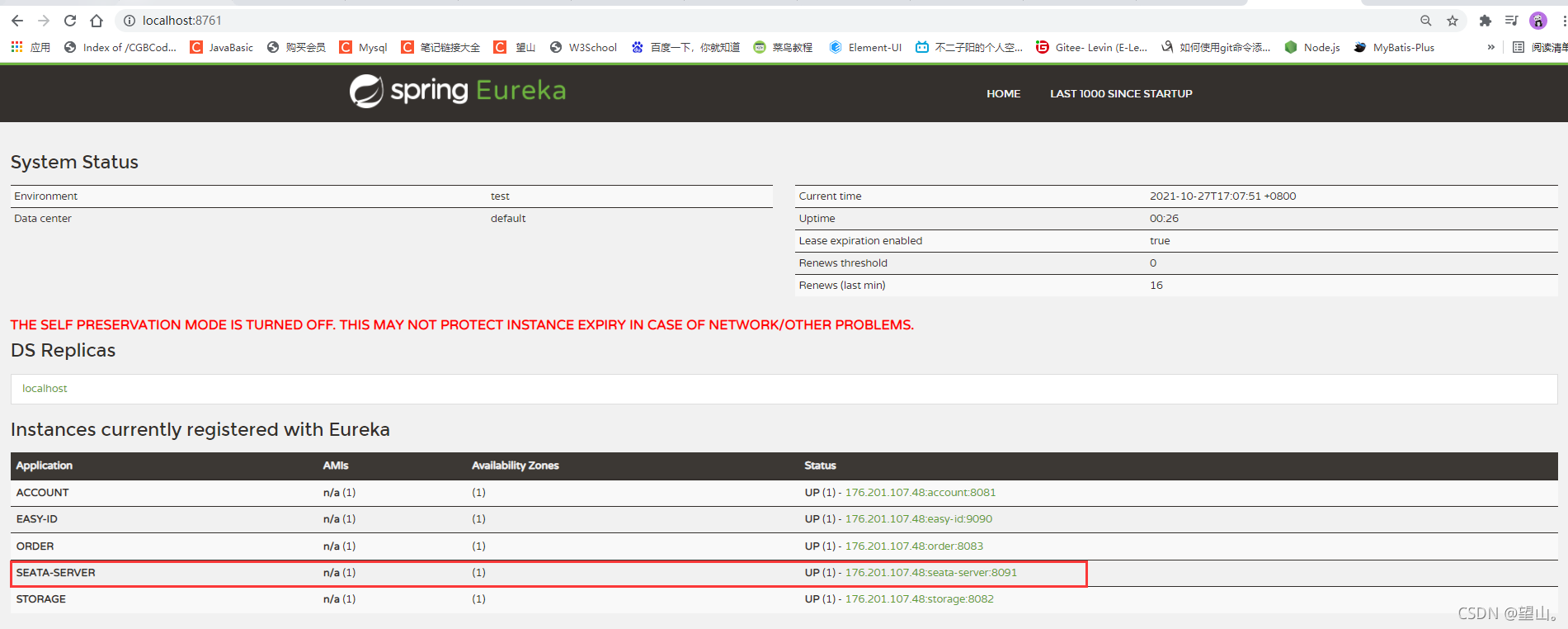Click the Environment value test
Image resolution: width=1568 pixels, height=629 pixels.
pos(500,196)
